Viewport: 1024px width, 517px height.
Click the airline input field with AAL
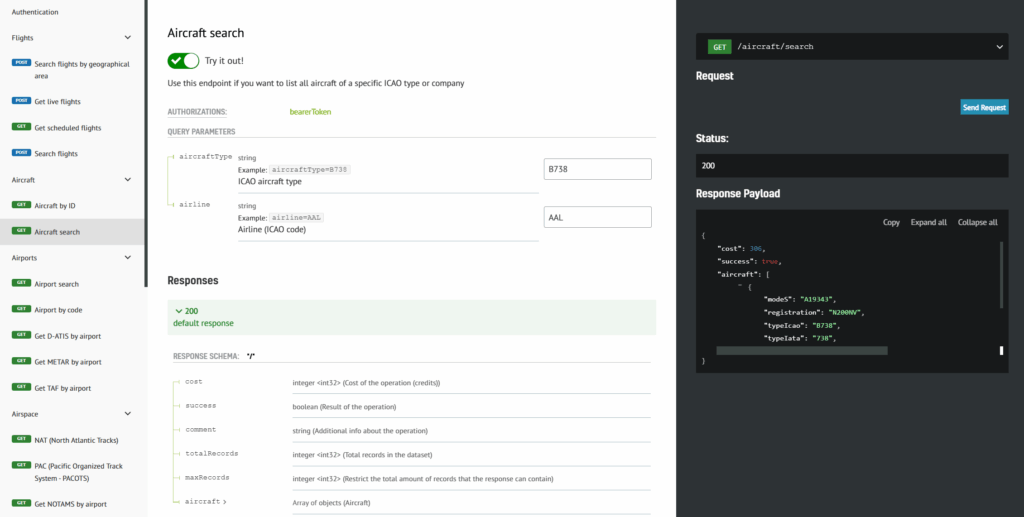click(x=598, y=217)
